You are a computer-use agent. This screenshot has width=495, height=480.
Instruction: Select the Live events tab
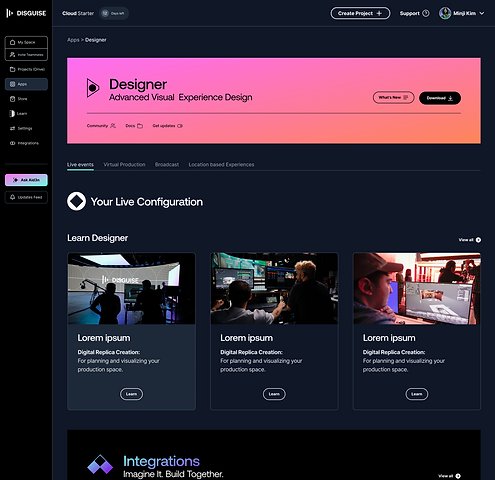80,165
